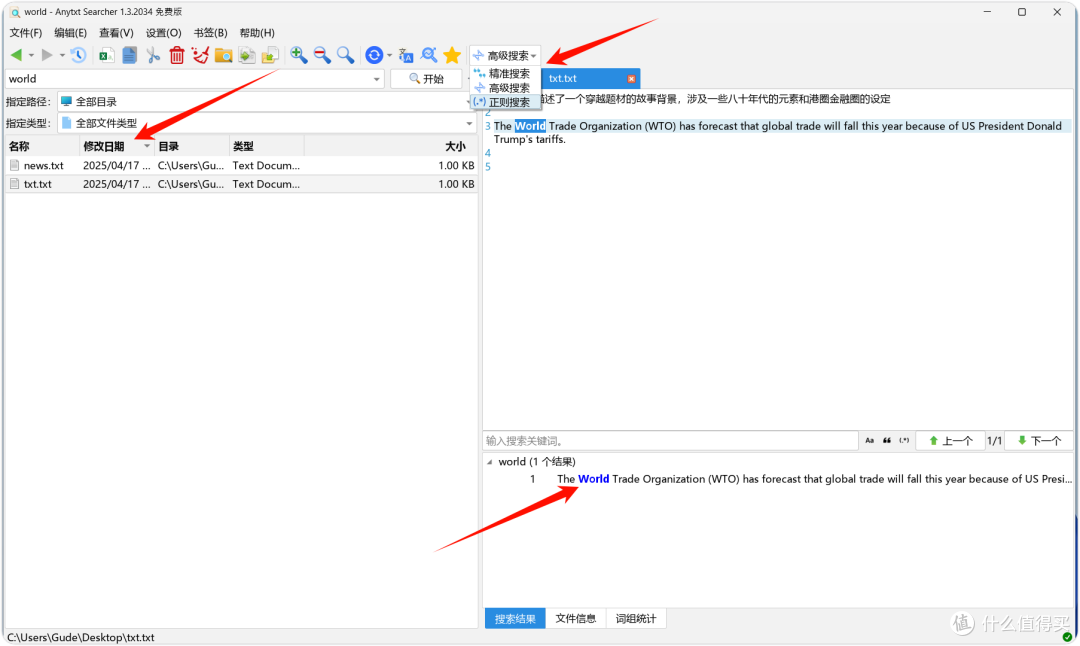Switch to the 文件信息 tab

[x=575, y=618]
